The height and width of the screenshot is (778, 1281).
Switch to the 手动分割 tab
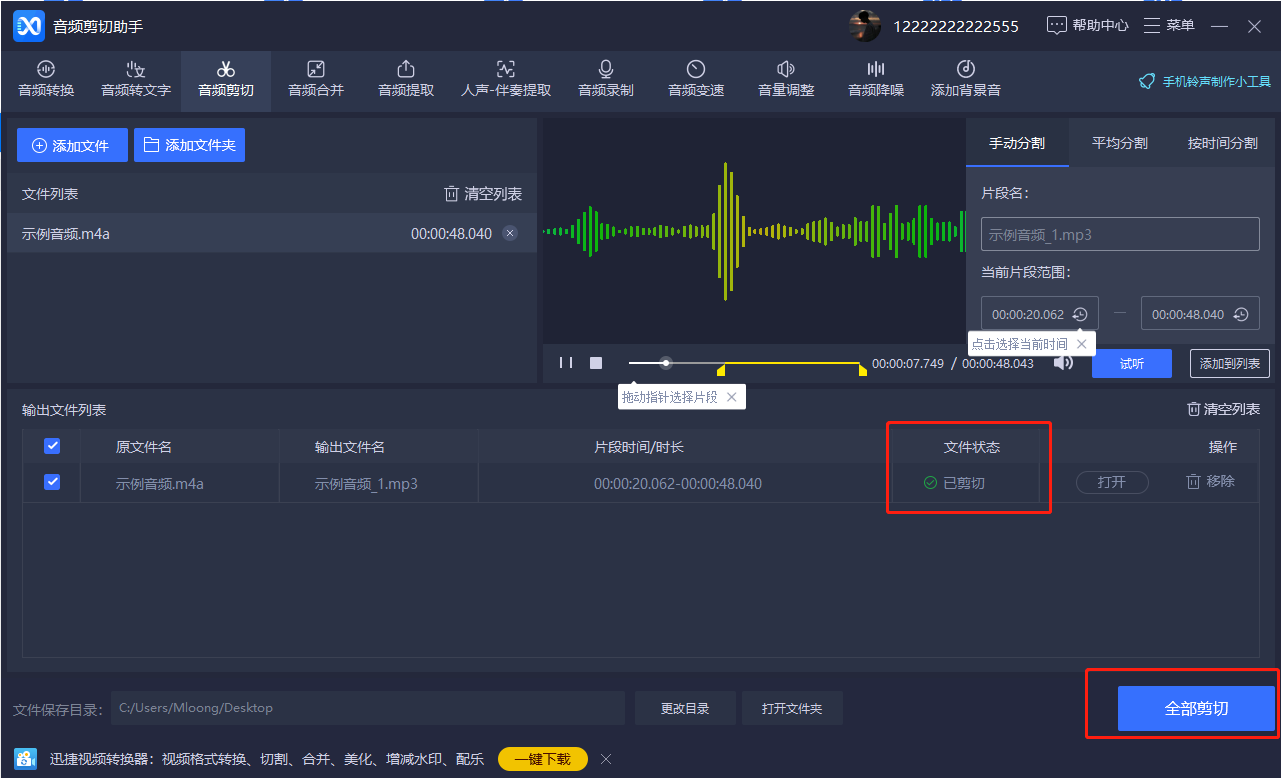pyautogui.click(x=1017, y=143)
